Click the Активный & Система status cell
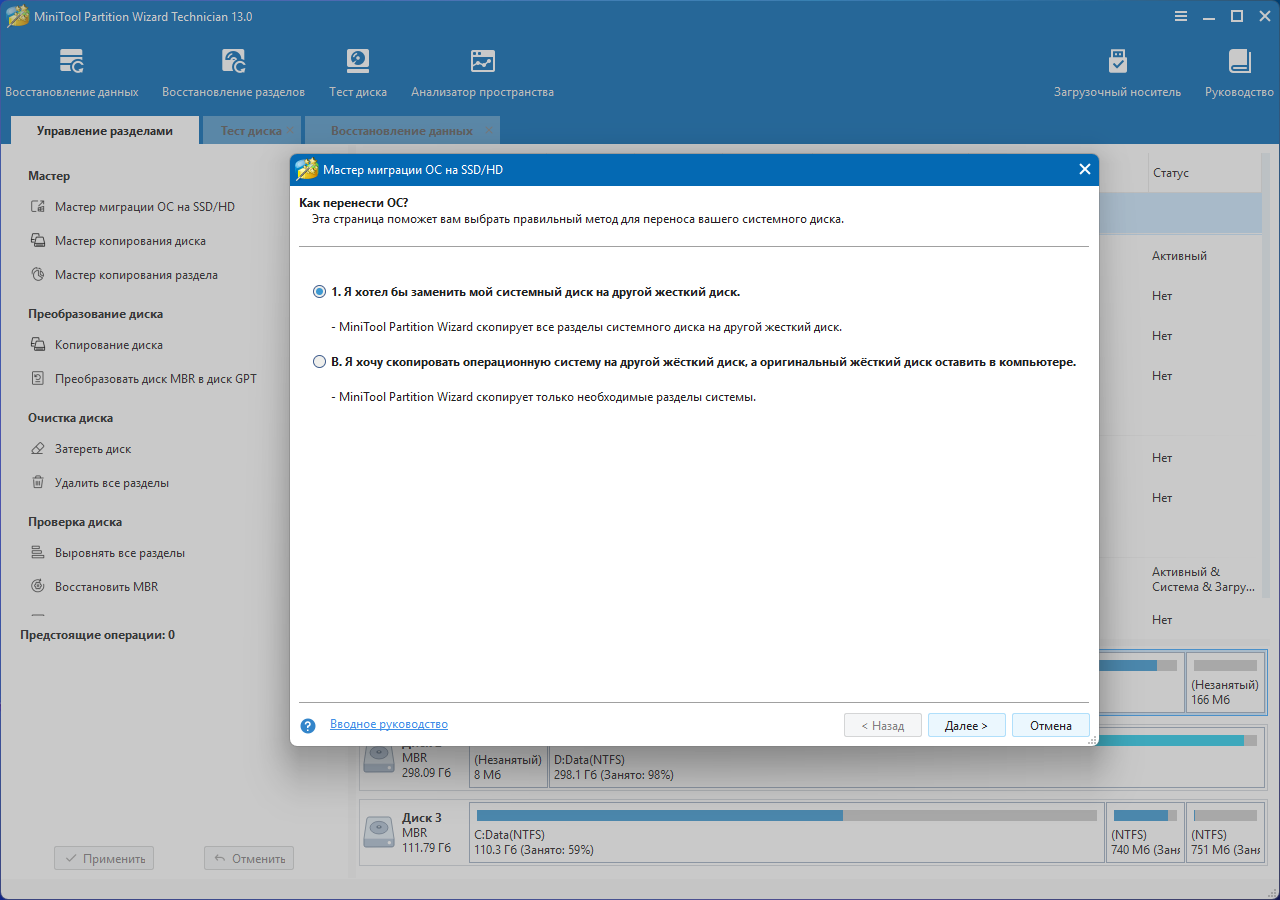The width and height of the screenshot is (1280, 900). point(1203,579)
